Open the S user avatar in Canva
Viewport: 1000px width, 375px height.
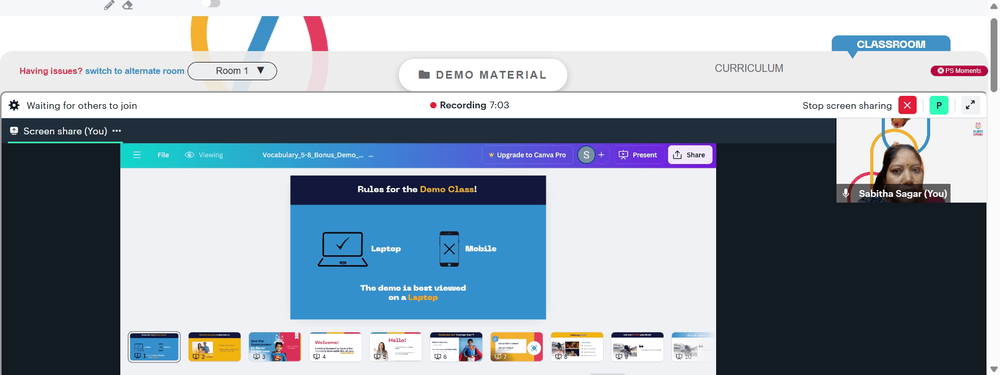coord(585,155)
